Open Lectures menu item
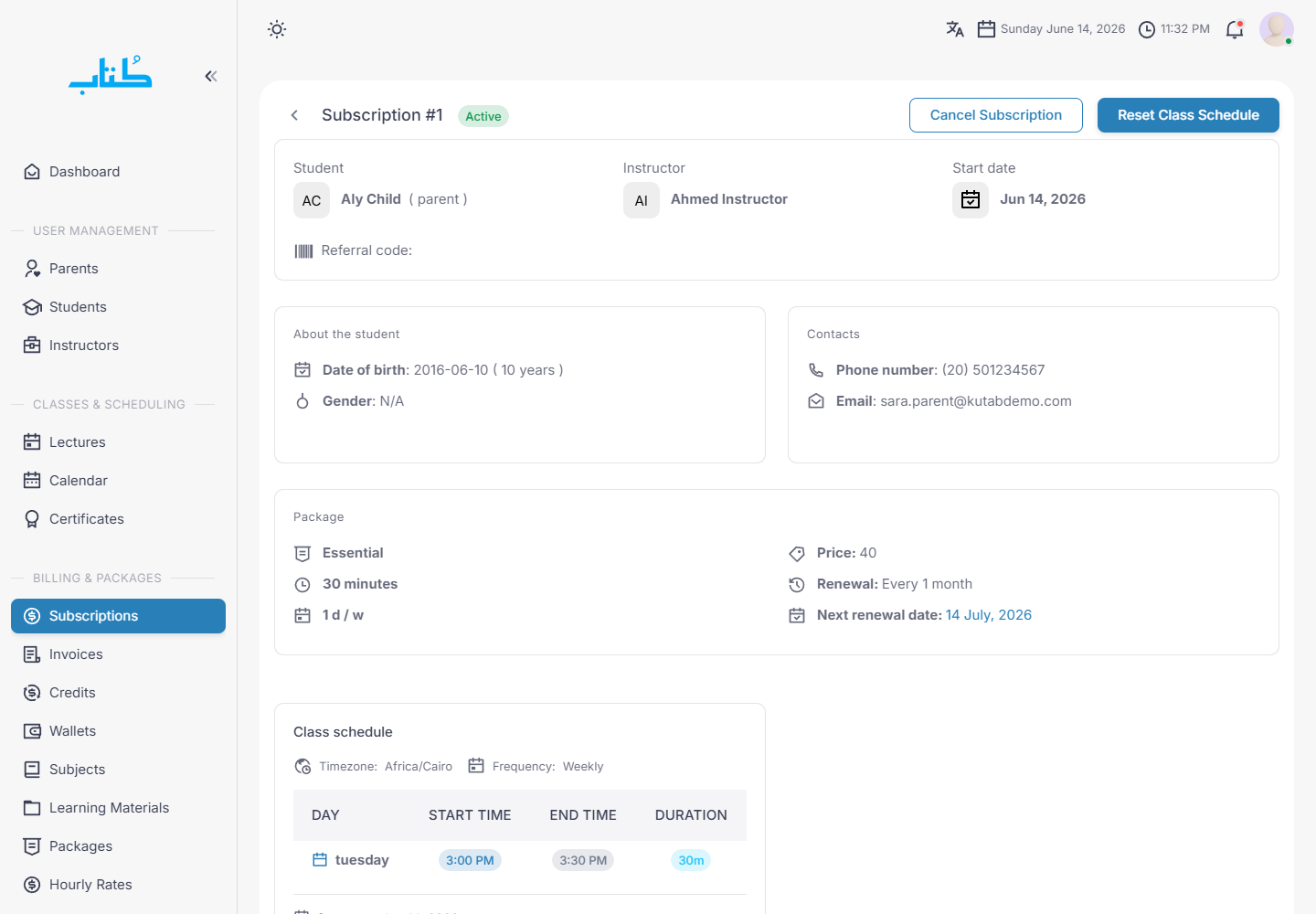The width and height of the screenshot is (1316, 914). coord(118,442)
